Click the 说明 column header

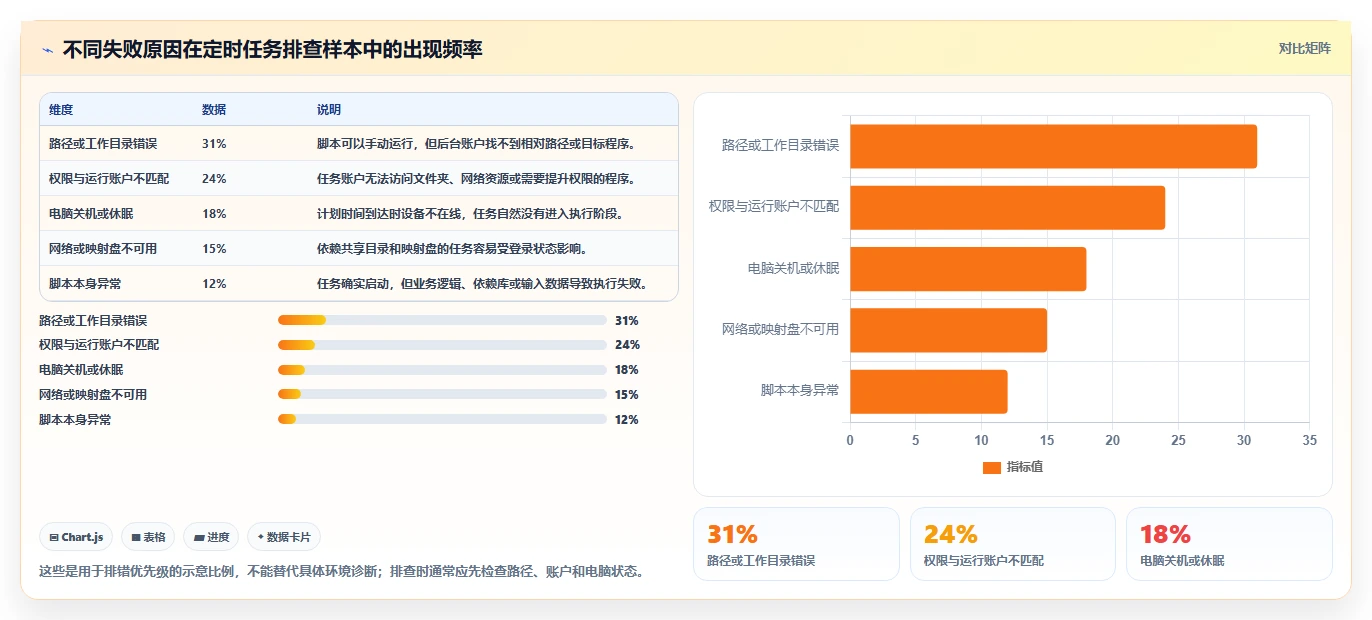[329, 110]
